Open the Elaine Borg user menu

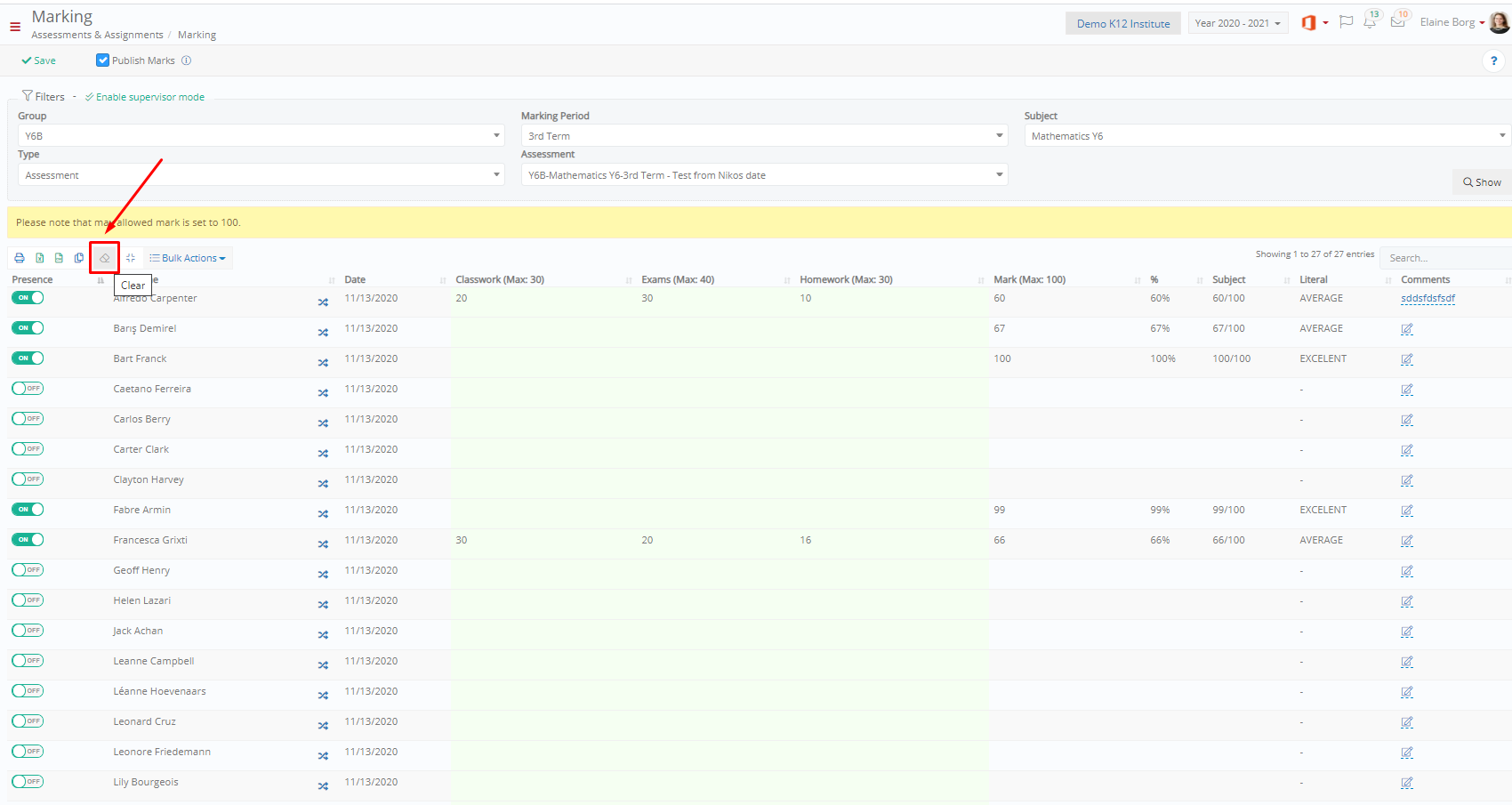point(1452,22)
